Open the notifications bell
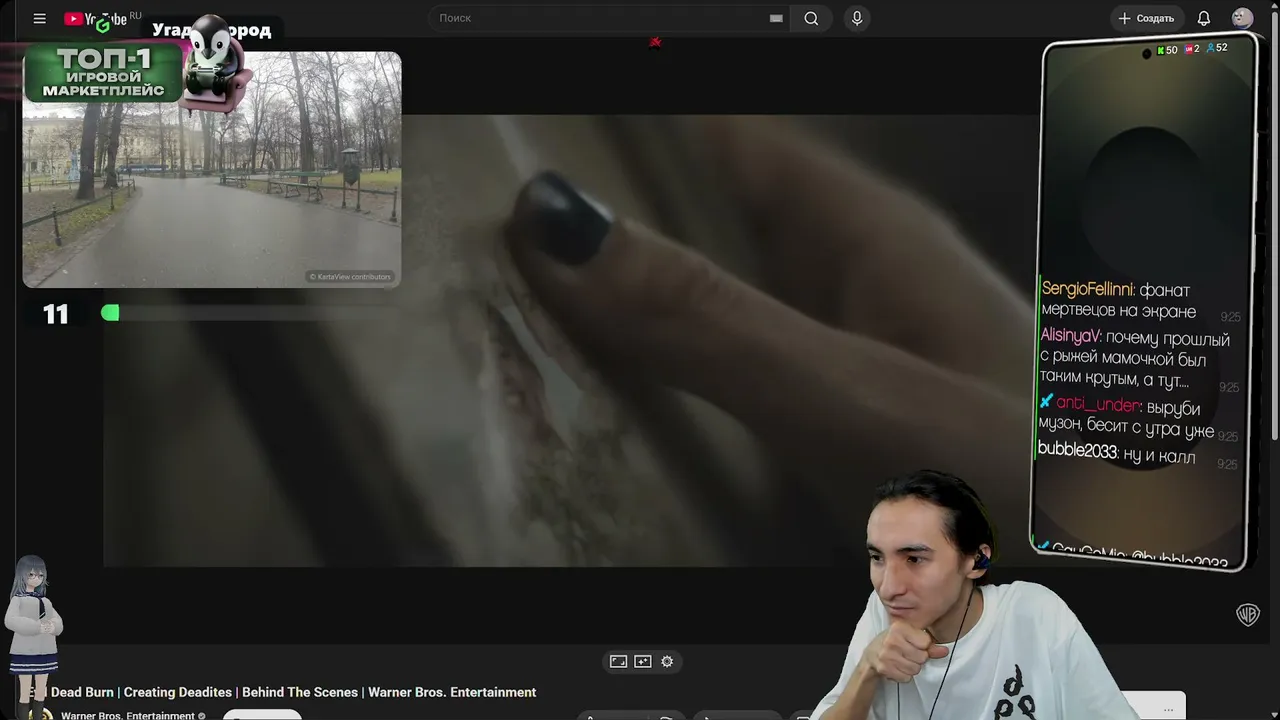The width and height of the screenshot is (1280, 720). 1204,18
